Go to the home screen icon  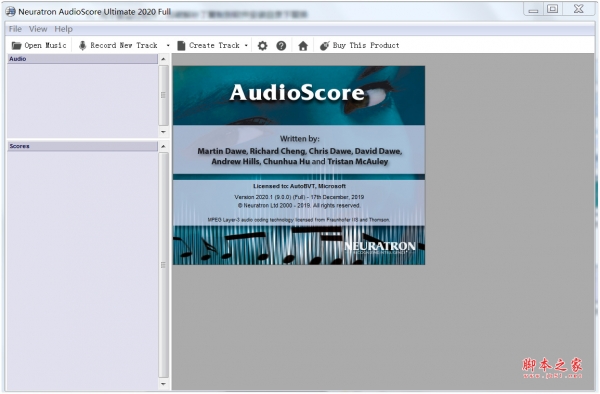[x=303, y=46]
